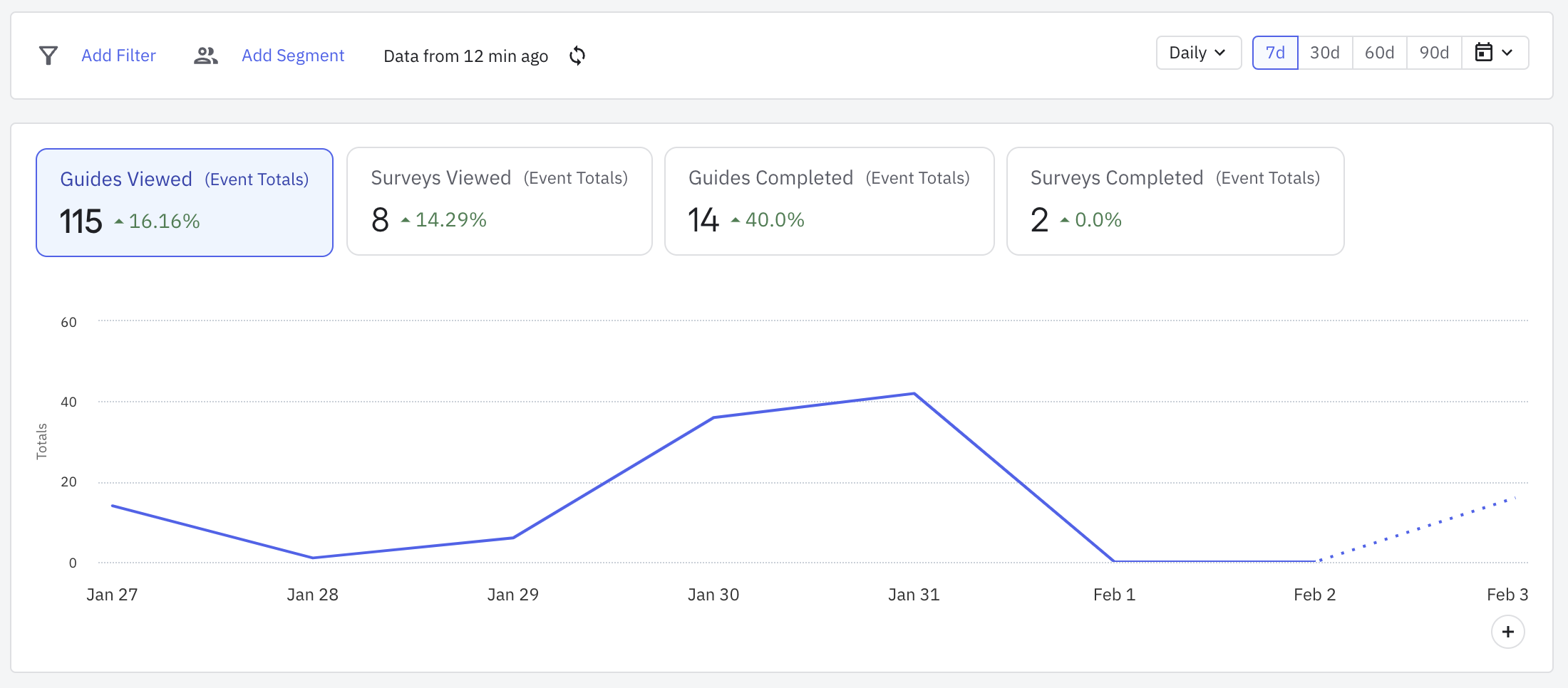Open the calendar date picker icon
The image size is (1568, 688).
(1483, 53)
